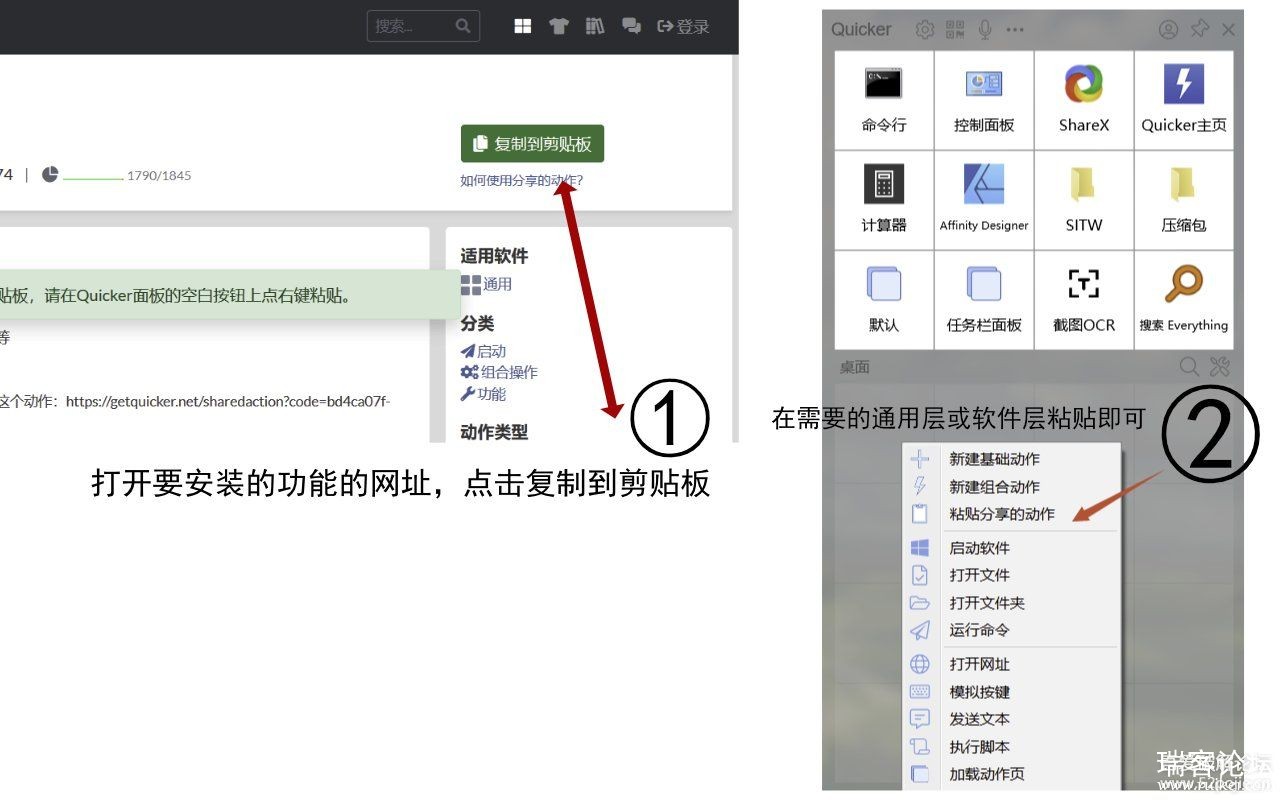Screen dimensions: 1280x800
Task: Click the 桌面 profile label in Quicker
Action: click(x=854, y=367)
